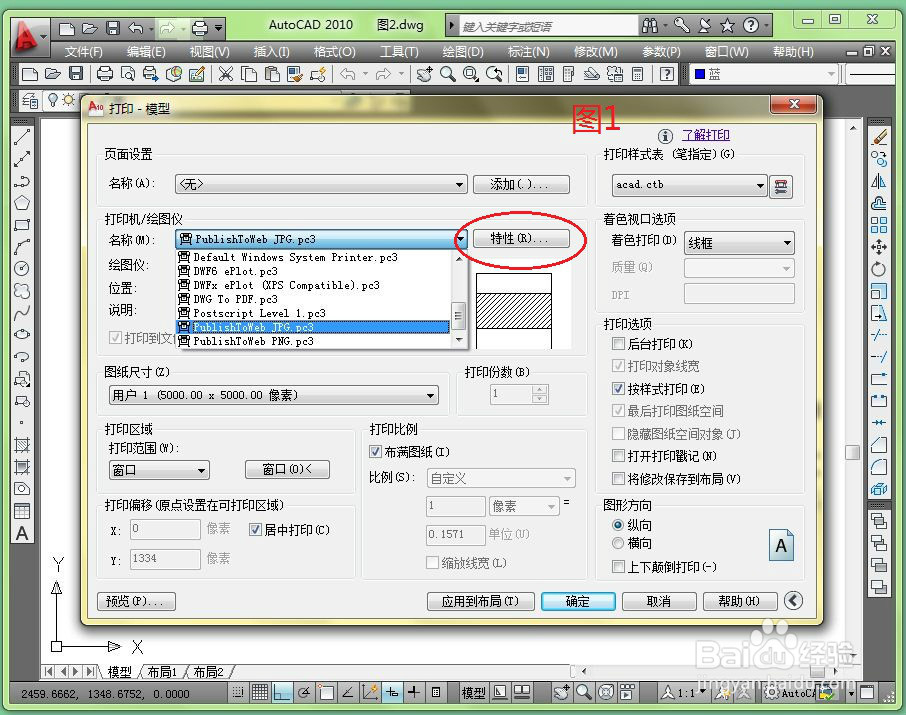Switch to the 布局1 tab
906x715 pixels.
(160, 672)
